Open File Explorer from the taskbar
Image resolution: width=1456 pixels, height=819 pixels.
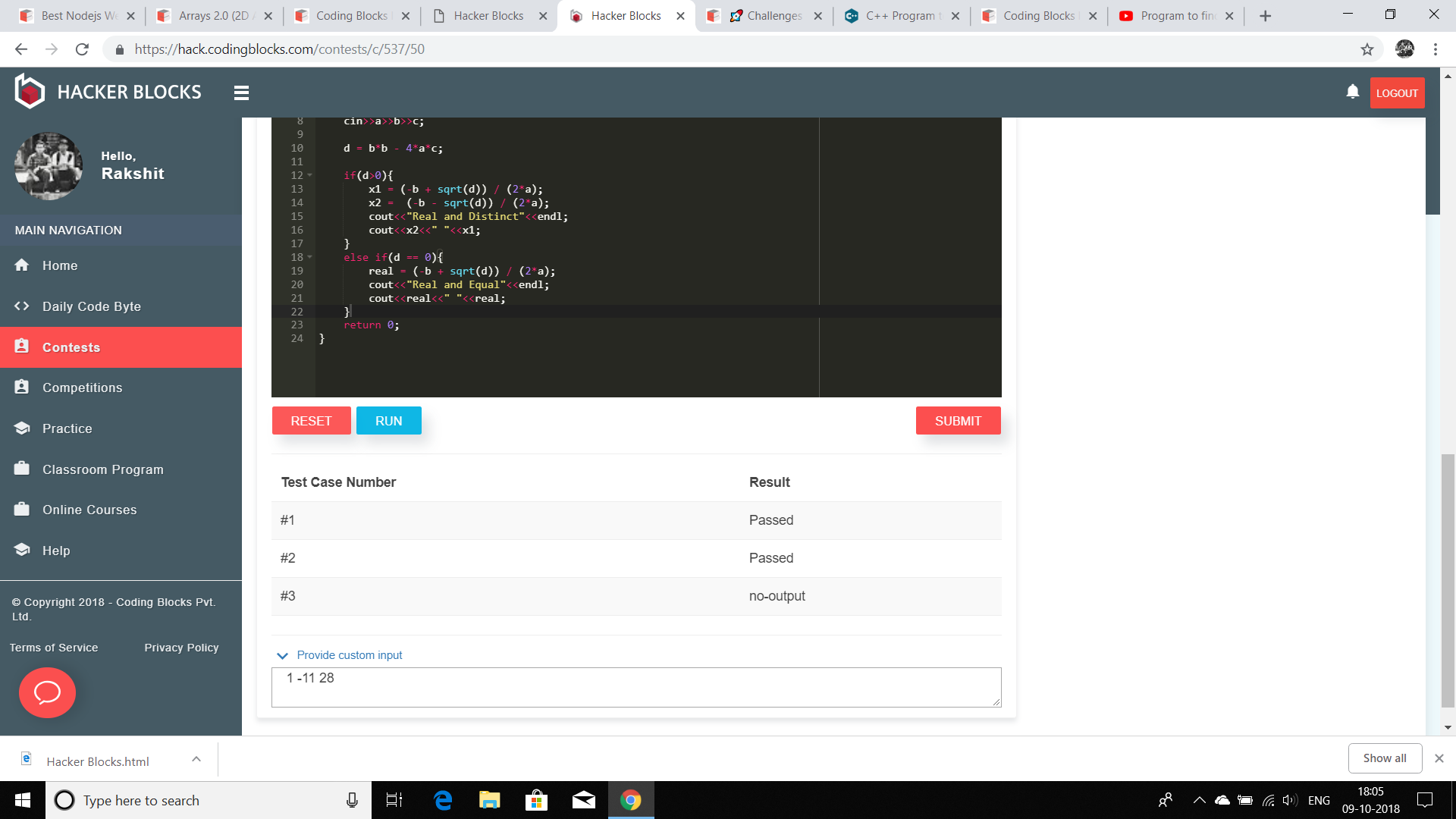[x=489, y=800]
